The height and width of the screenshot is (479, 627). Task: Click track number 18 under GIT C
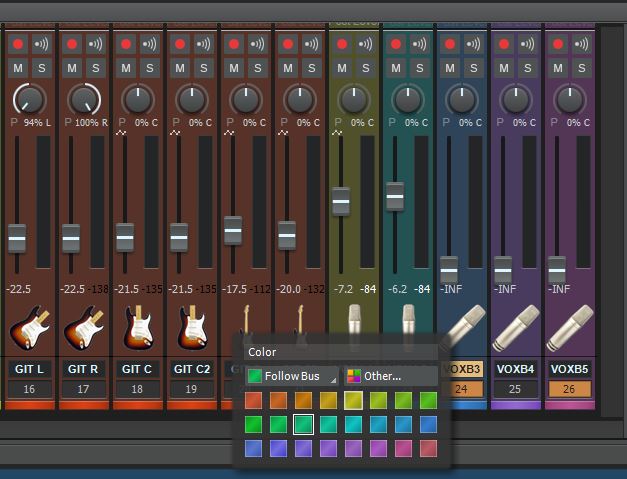click(137, 389)
